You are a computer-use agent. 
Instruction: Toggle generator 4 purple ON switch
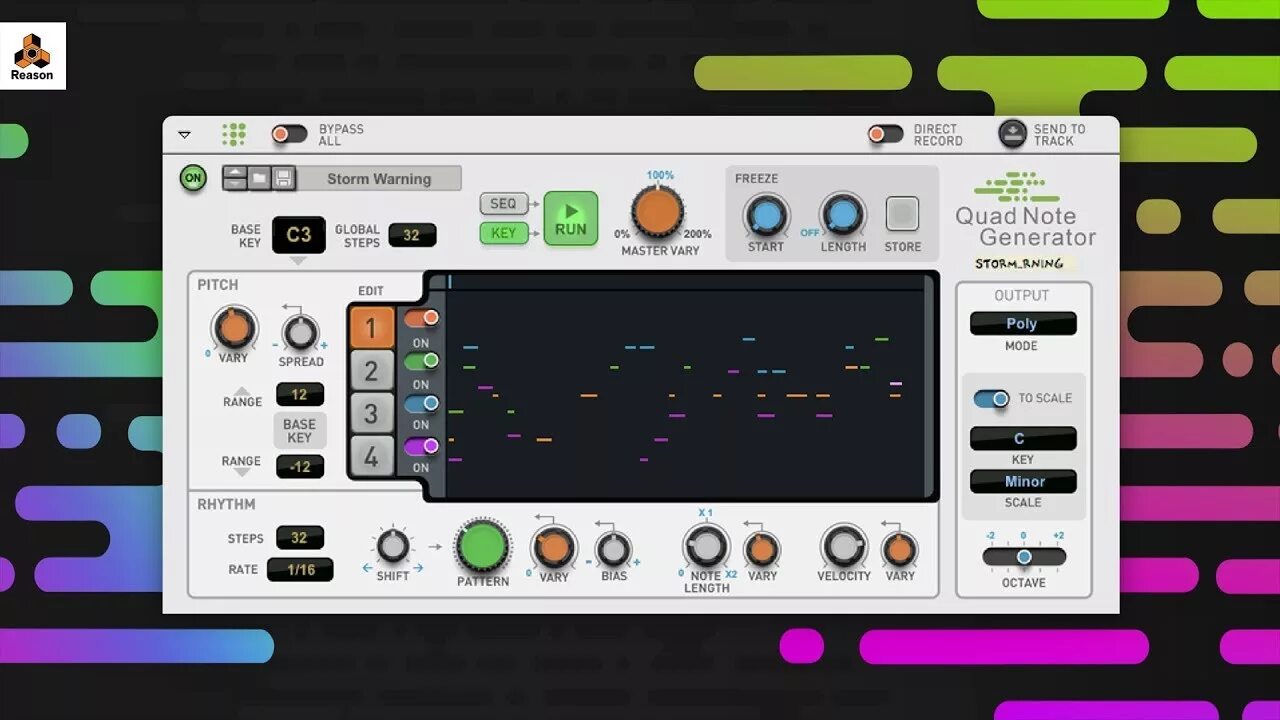coord(421,447)
